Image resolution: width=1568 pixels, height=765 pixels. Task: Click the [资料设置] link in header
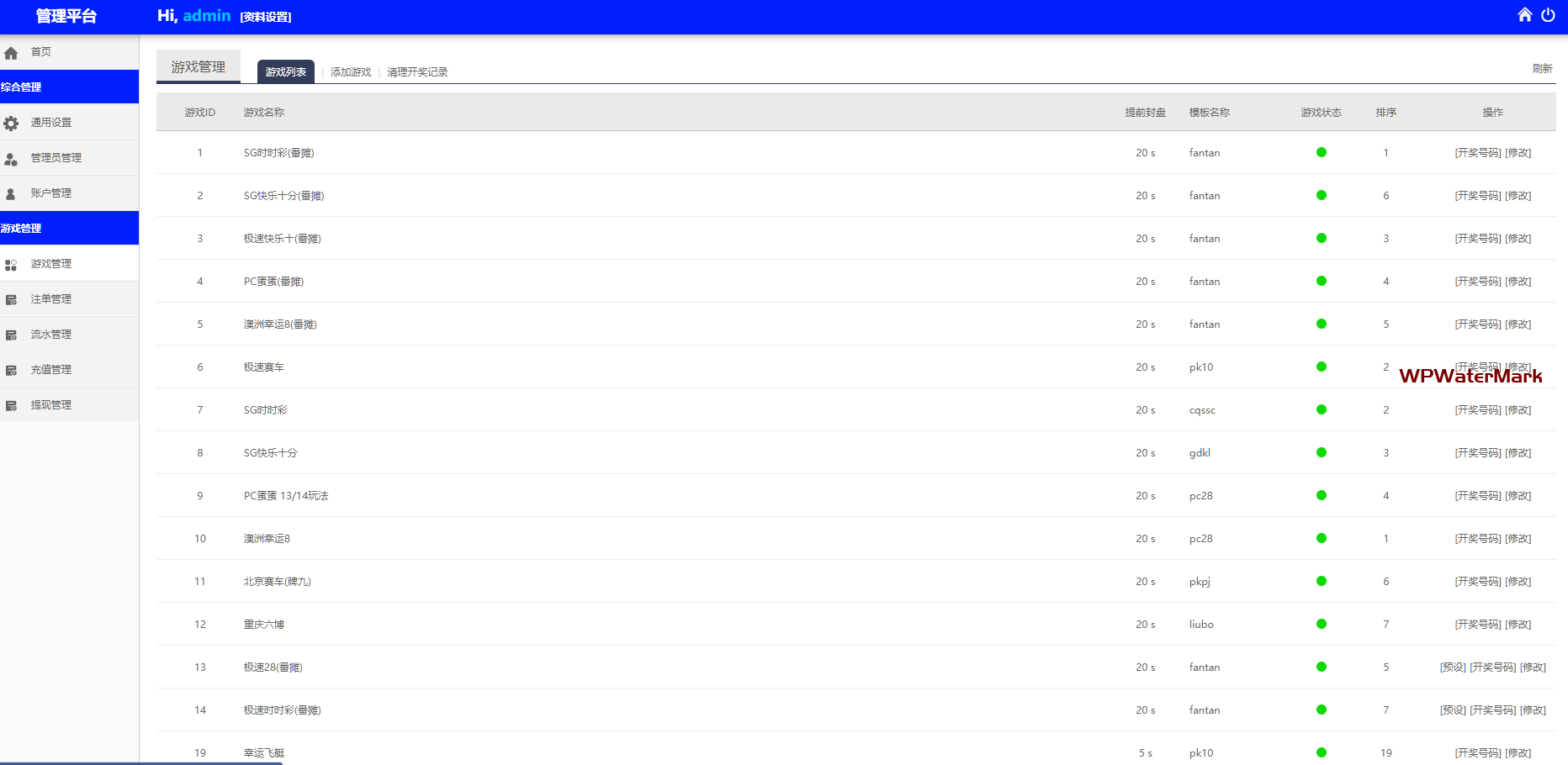pos(266,17)
